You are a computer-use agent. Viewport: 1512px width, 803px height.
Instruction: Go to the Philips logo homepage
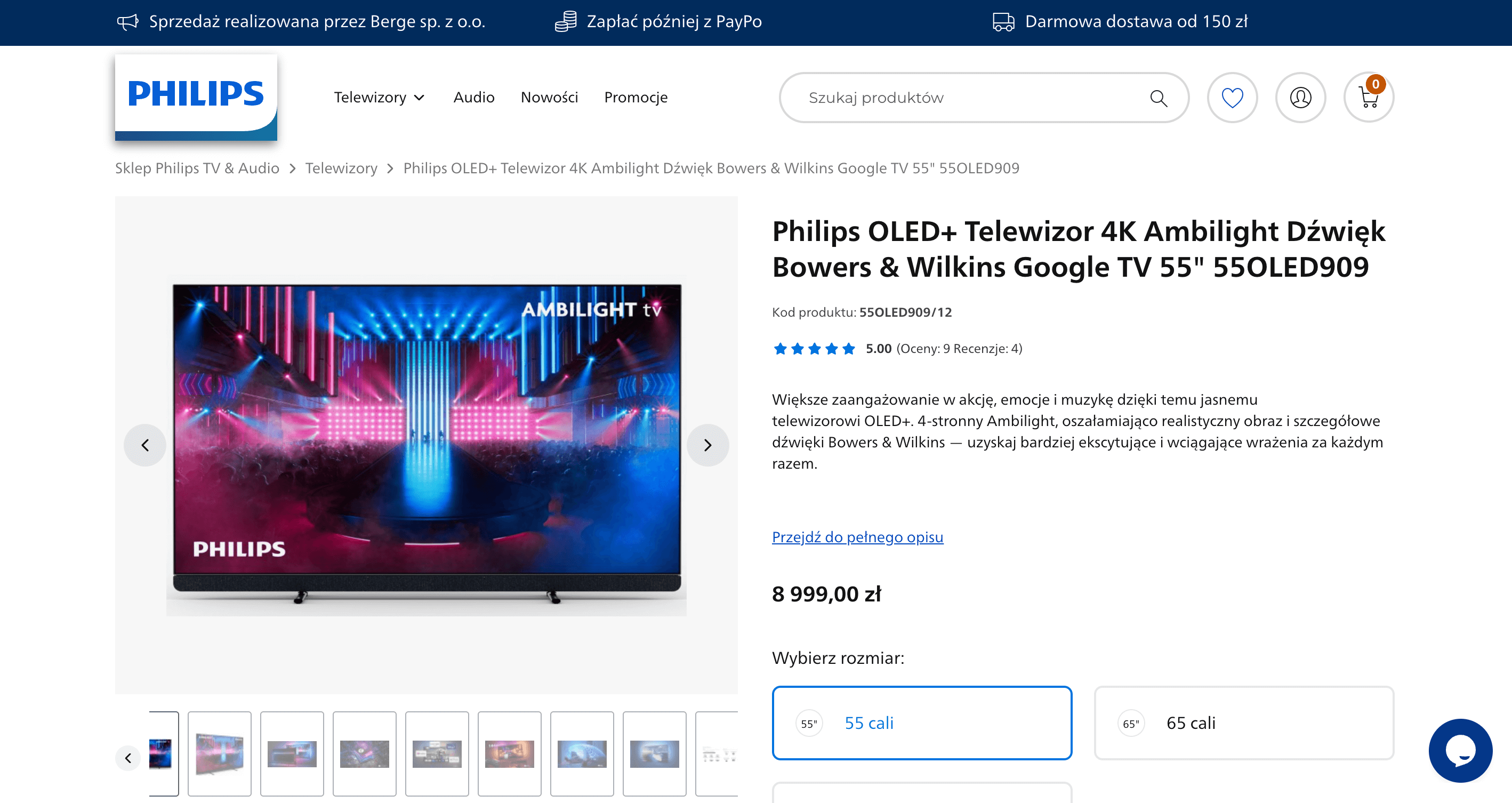point(196,98)
